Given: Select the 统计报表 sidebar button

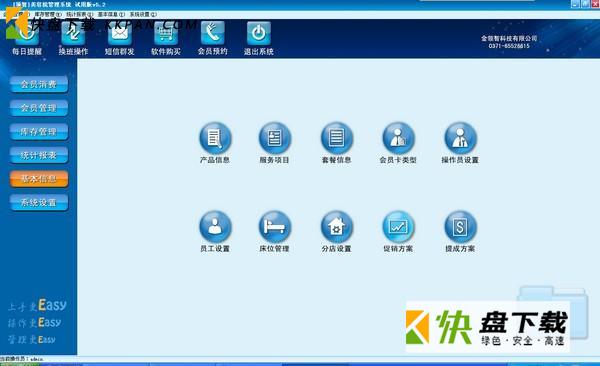Looking at the screenshot, I should (39, 155).
